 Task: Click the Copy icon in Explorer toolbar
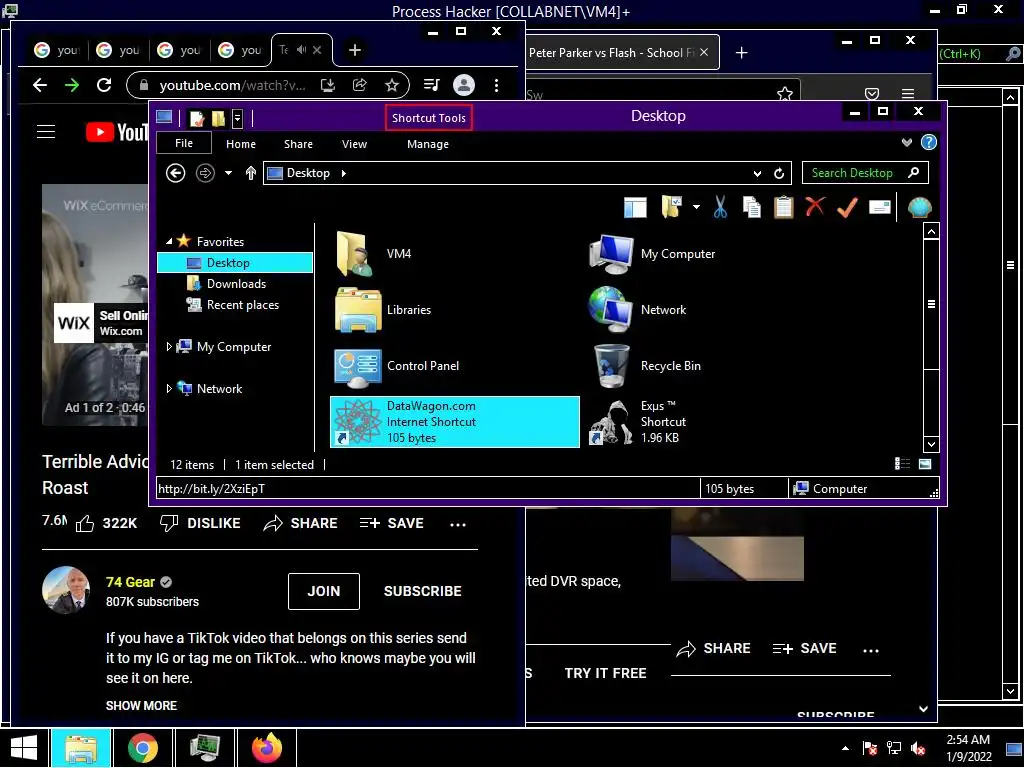pyautogui.click(x=752, y=207)
